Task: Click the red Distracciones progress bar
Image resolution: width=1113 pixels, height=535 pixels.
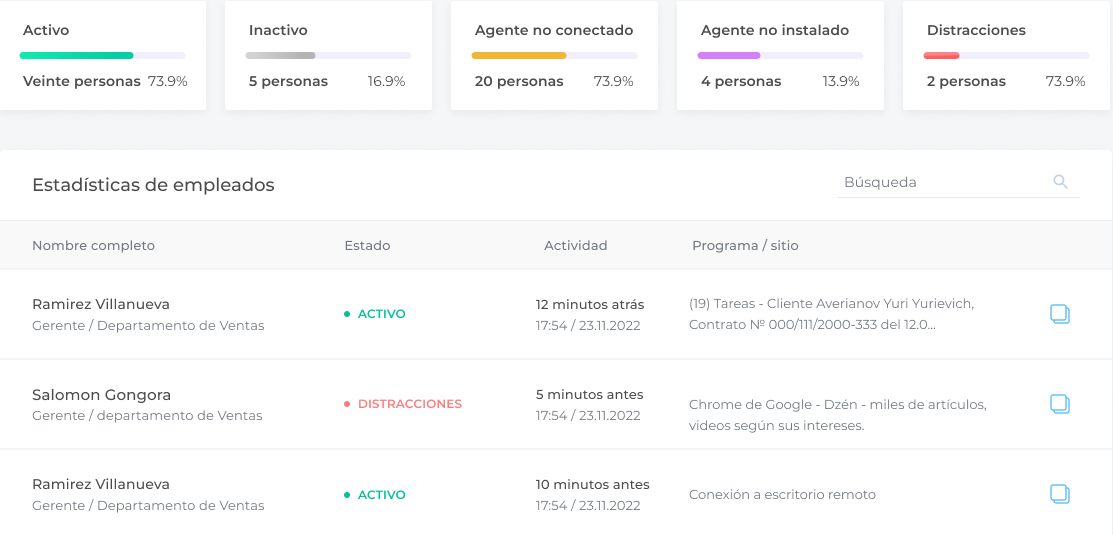Action: [x=941, y=55]
